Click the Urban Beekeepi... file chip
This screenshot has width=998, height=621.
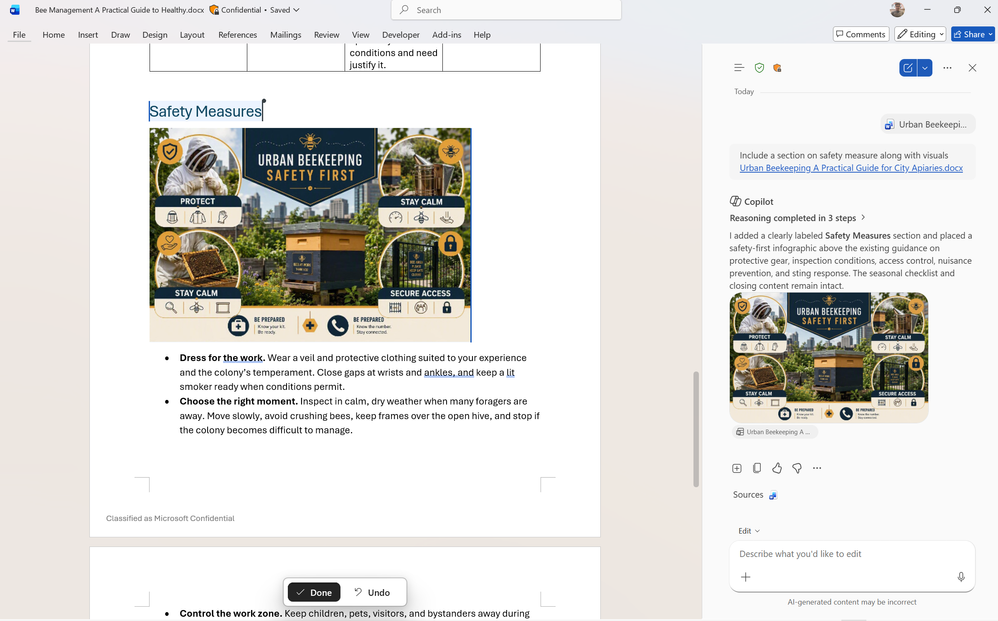(928, 124)
